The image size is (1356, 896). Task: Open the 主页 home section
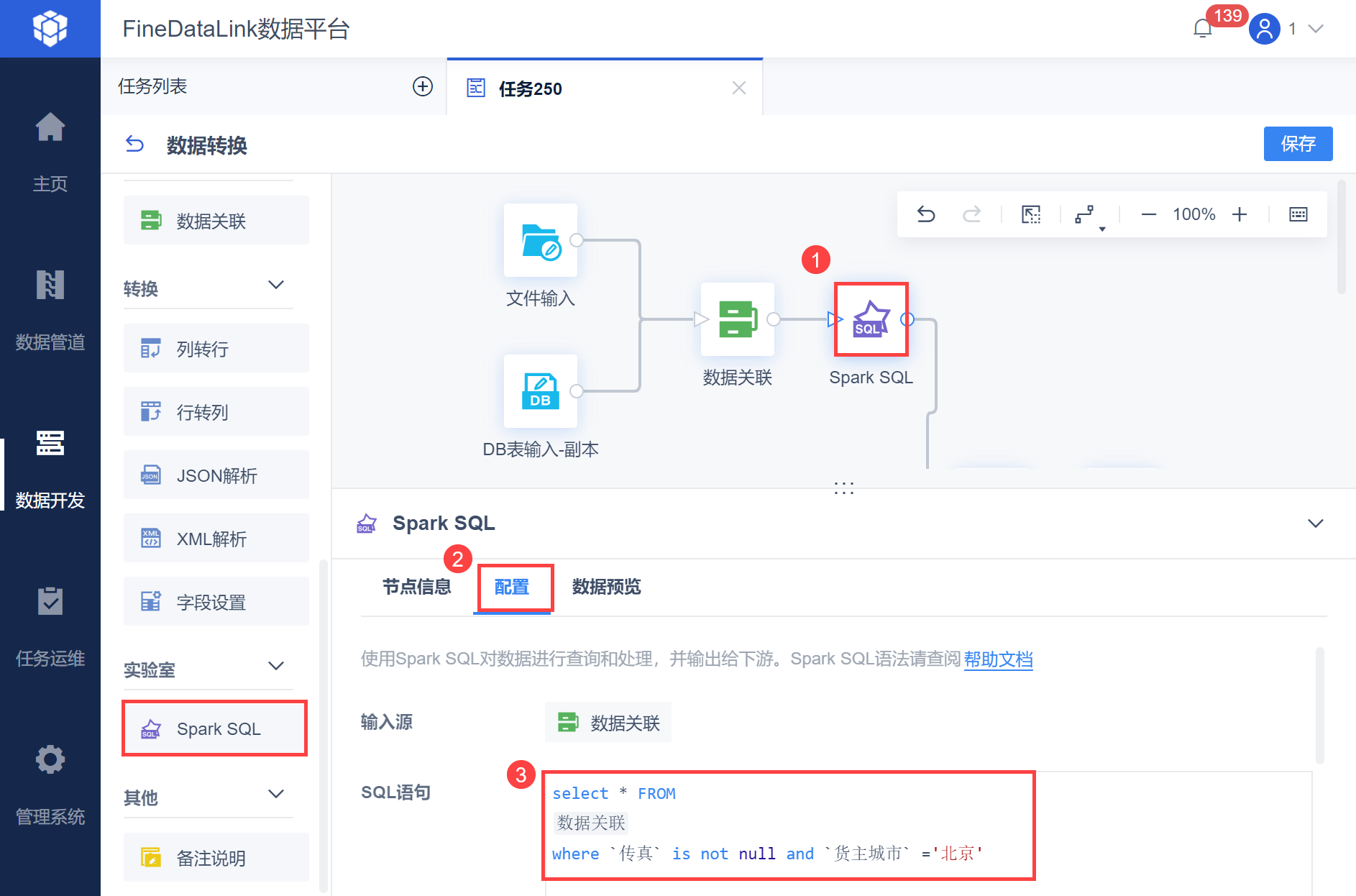50,152
